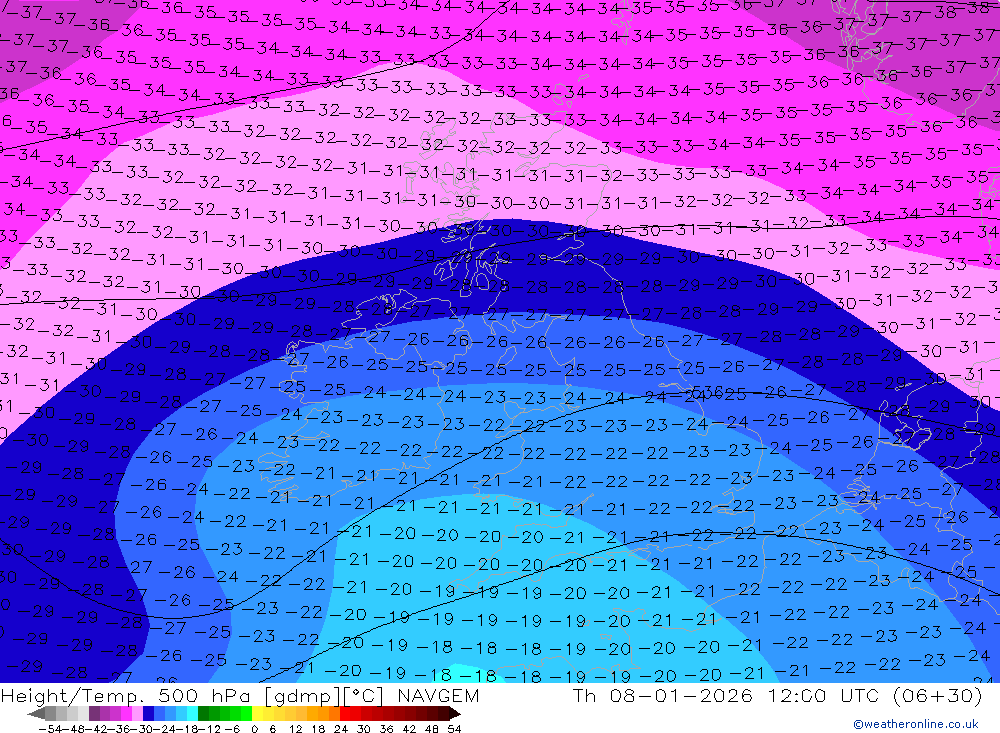Open the weatheronline.co.uk copyright link
The height and width of the screenshot is (733, 1000).
916,723
